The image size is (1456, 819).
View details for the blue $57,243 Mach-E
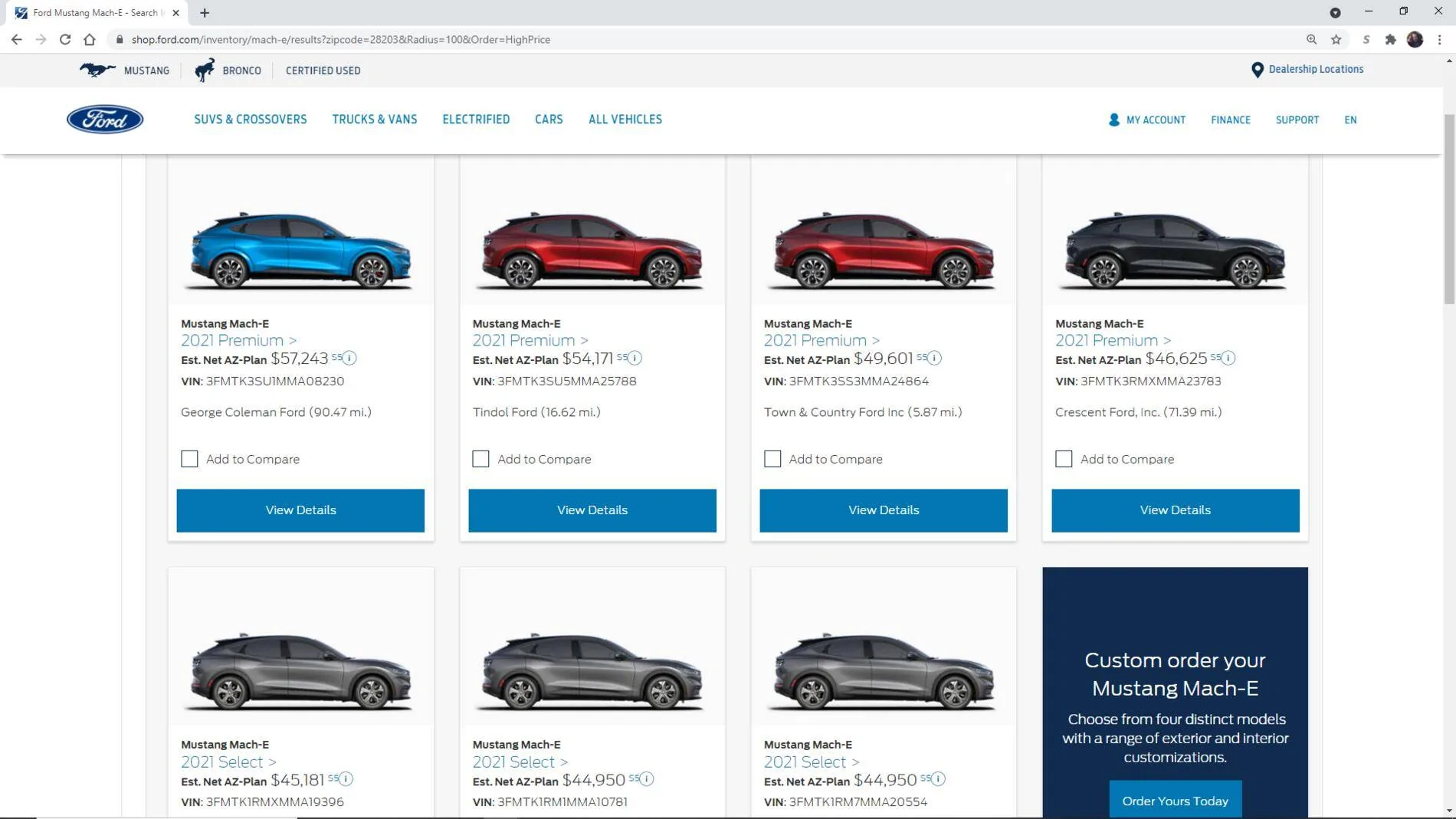pyautogui.click(x=300, y=510)
